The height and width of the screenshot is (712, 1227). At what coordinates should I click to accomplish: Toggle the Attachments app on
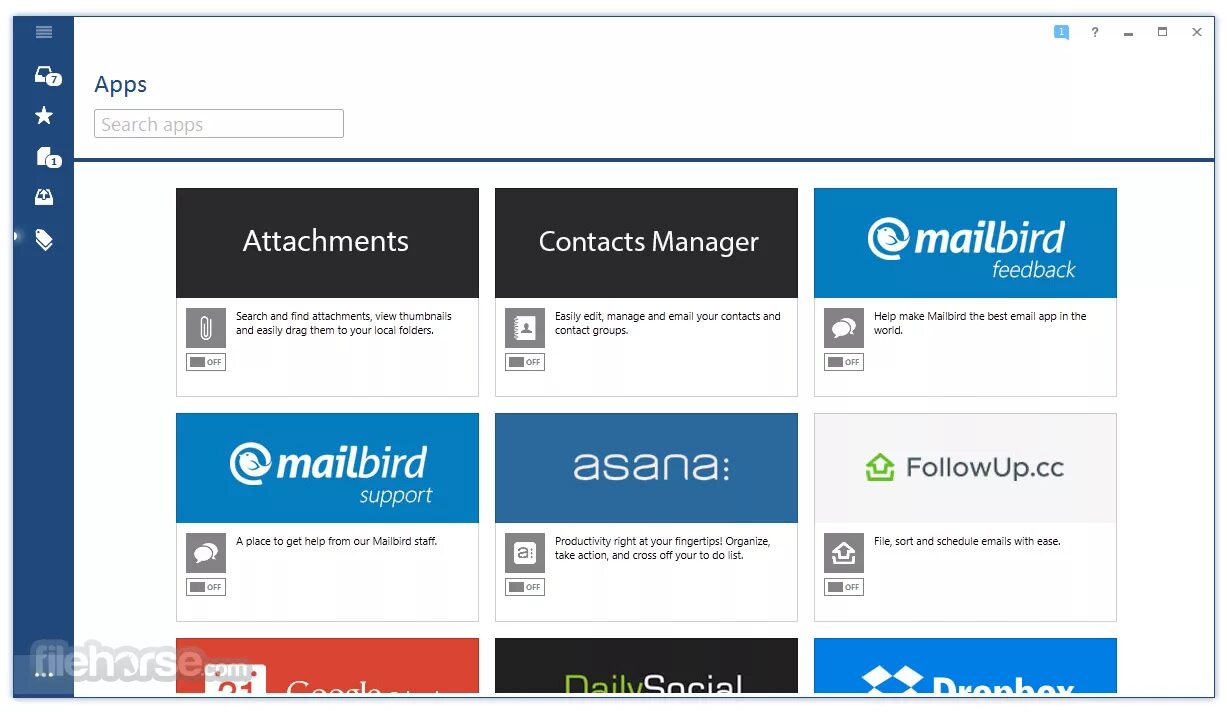pyautogui.click(x=206, y=362)
